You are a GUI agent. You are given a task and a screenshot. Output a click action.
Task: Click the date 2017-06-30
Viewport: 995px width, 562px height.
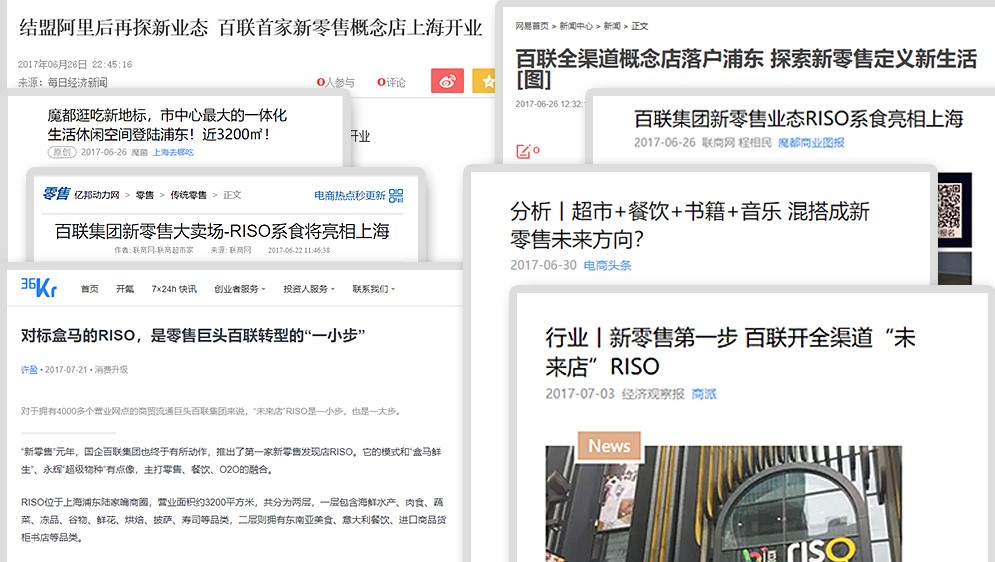tap(543, 265)
